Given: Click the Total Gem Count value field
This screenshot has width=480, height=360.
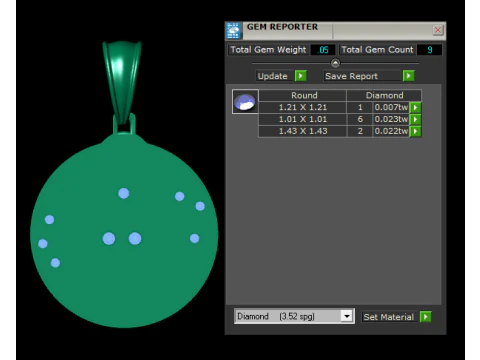Looking at the screenshot, I should point(430,50).
